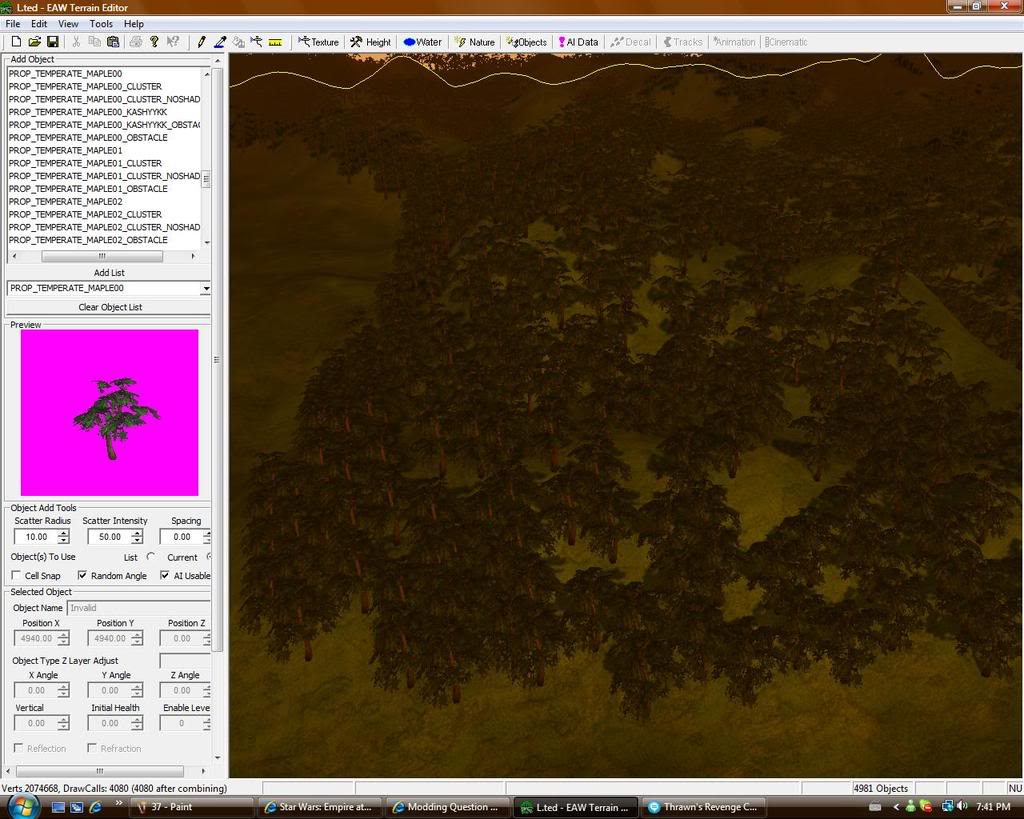Click the Decal toolbar item
This screenshot has width=1024, height=819.
[x=630, y=42]
